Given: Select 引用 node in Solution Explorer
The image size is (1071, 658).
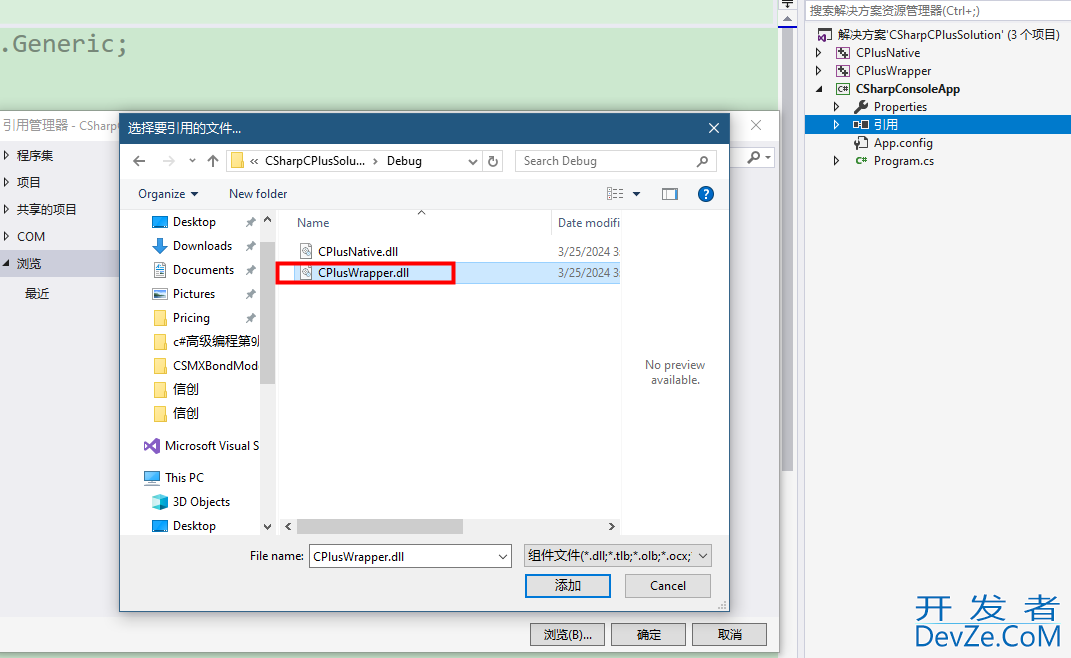Looking at the screenshot, I should pyautogui.click(x=938, y=124).
